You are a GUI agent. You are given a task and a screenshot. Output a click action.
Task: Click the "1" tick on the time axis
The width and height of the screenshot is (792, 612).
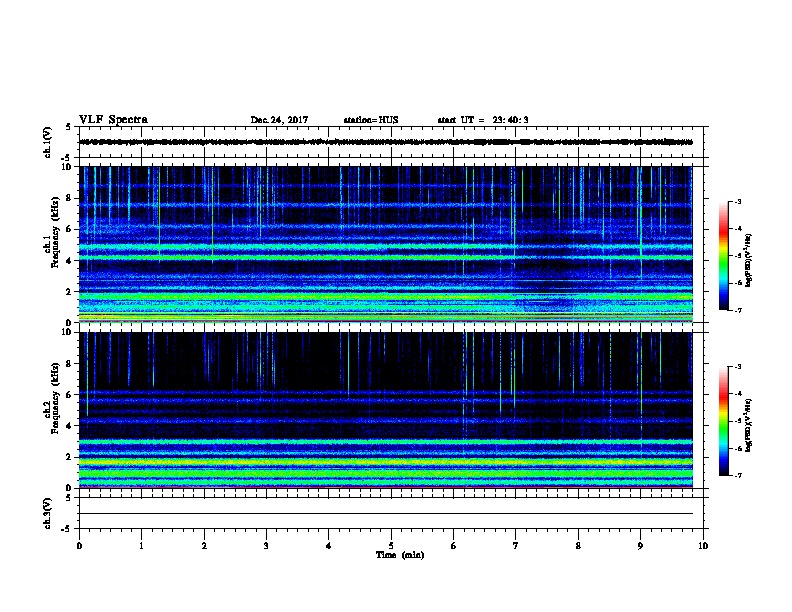[x=141, y=546]
